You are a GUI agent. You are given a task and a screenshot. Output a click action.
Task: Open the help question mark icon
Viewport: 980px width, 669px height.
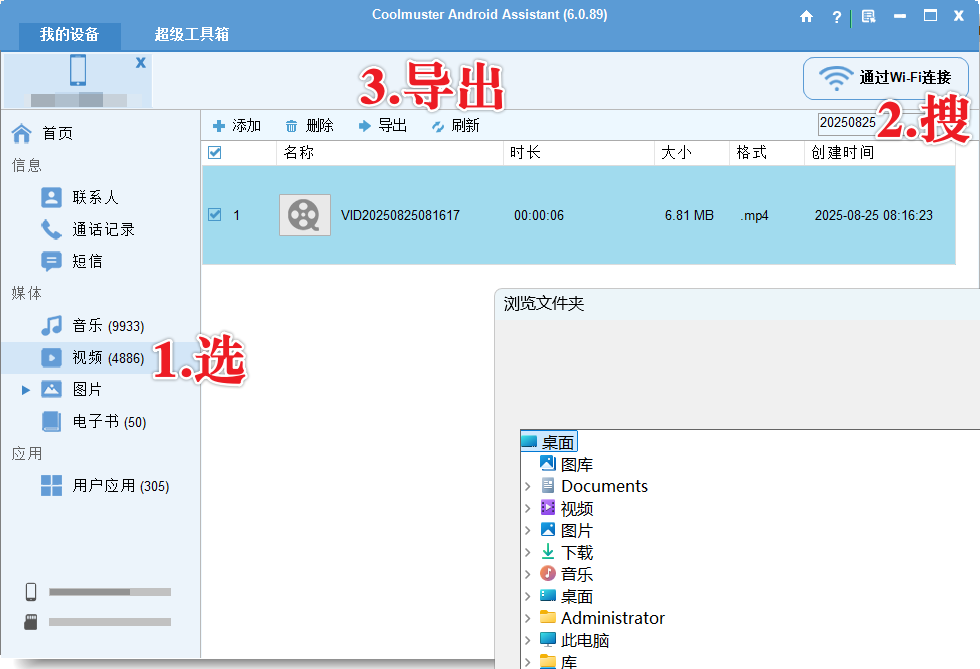click(837, 17)
